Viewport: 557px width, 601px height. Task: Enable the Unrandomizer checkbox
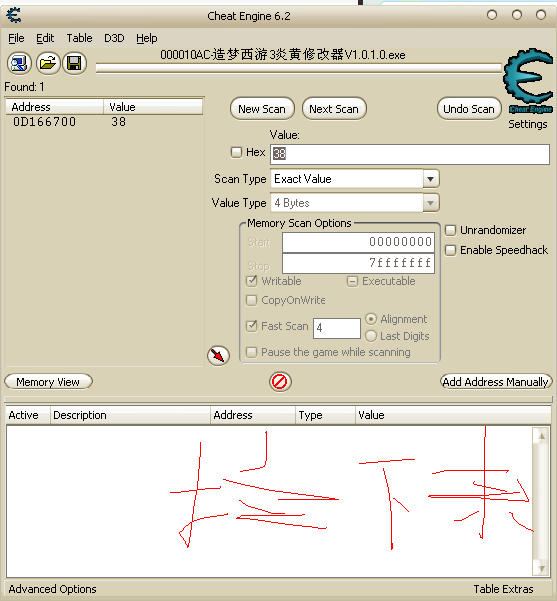[450, 230]
